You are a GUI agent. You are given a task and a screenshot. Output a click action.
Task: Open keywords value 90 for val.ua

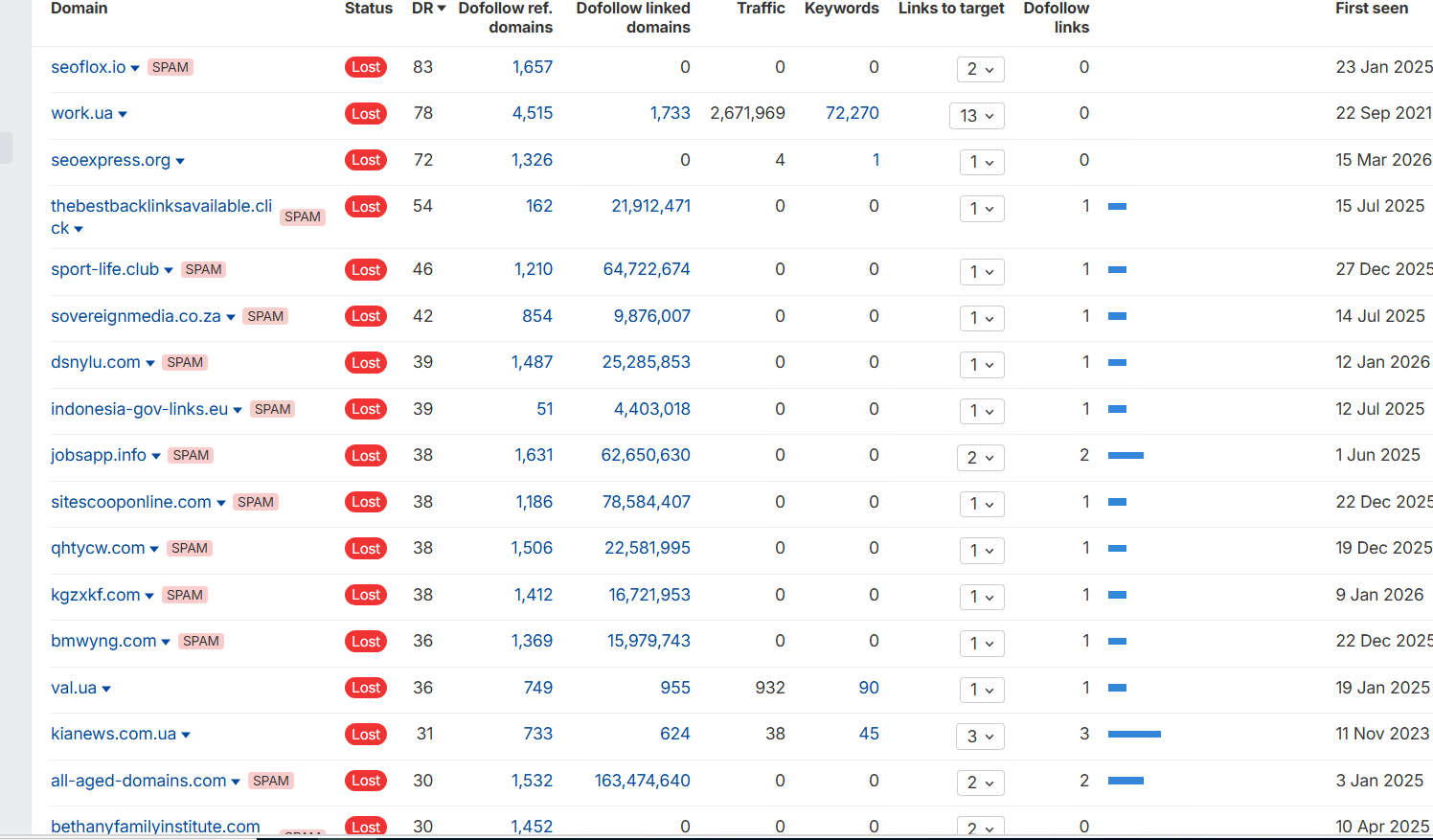click(x=869, y=688)
